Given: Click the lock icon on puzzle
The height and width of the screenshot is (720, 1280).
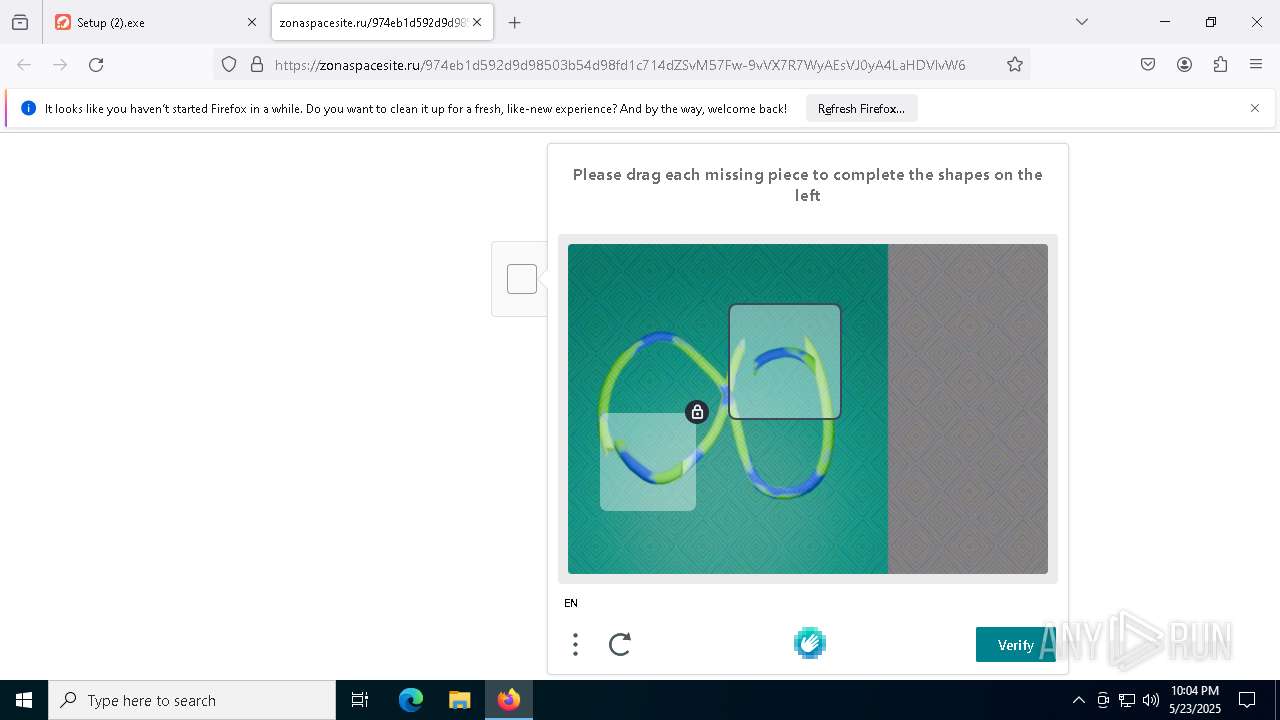Looking at the screenshot, I should coord(697,412).
